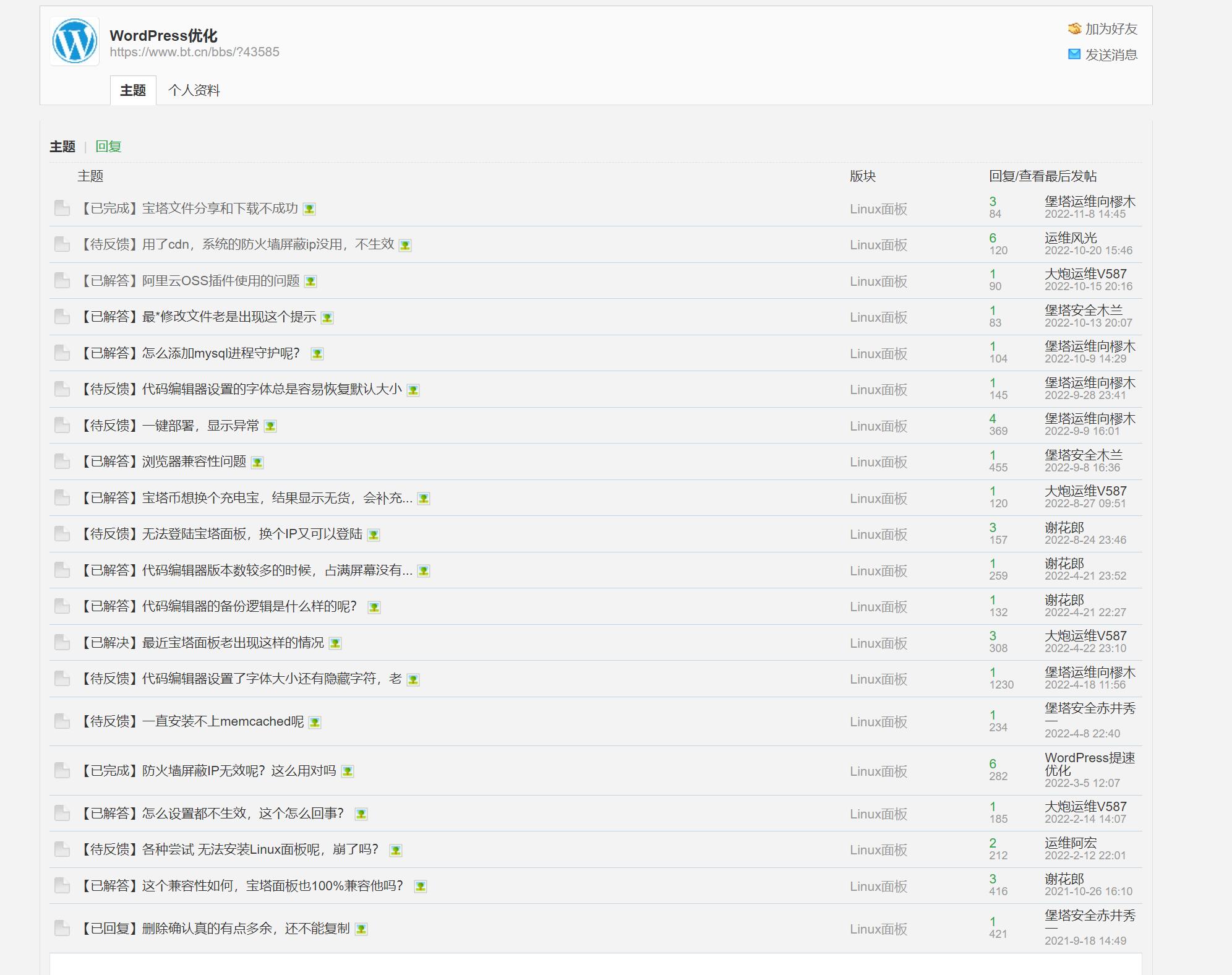Screen dimensions: 1232x975
Task: Click image icon after 浏览器兼容性问题
Action: [x=257, y=463]
